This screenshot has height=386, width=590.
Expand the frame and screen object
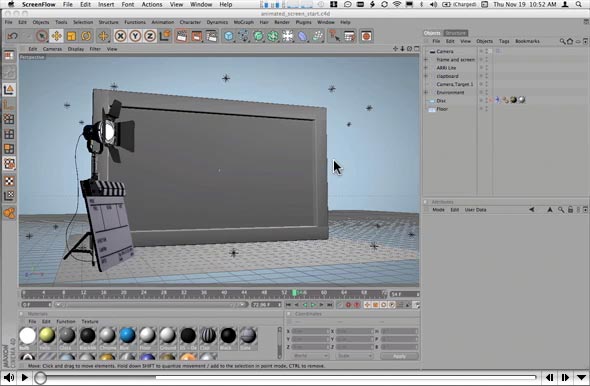pos(426,59)
